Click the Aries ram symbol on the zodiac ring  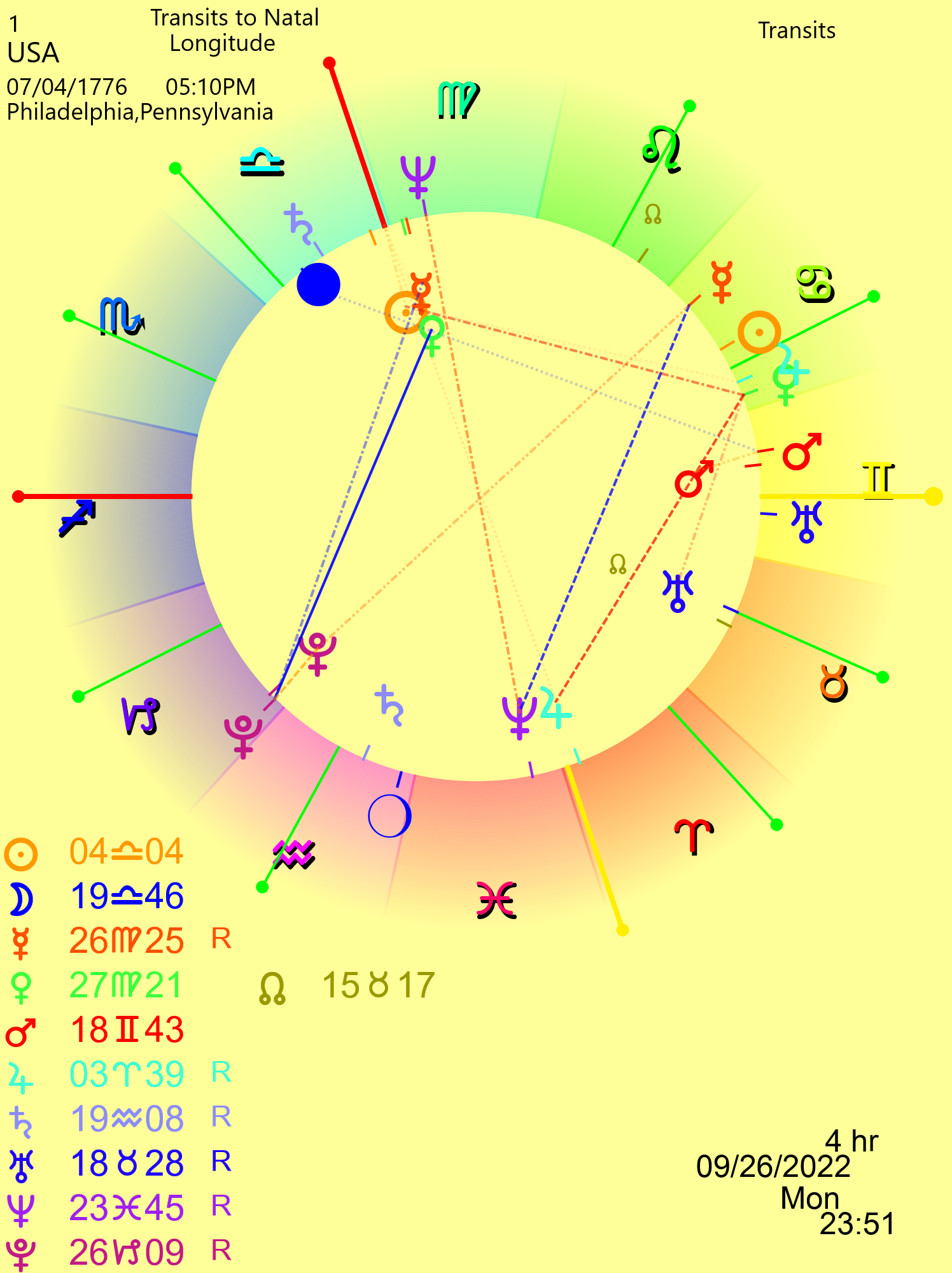[694, 836]
